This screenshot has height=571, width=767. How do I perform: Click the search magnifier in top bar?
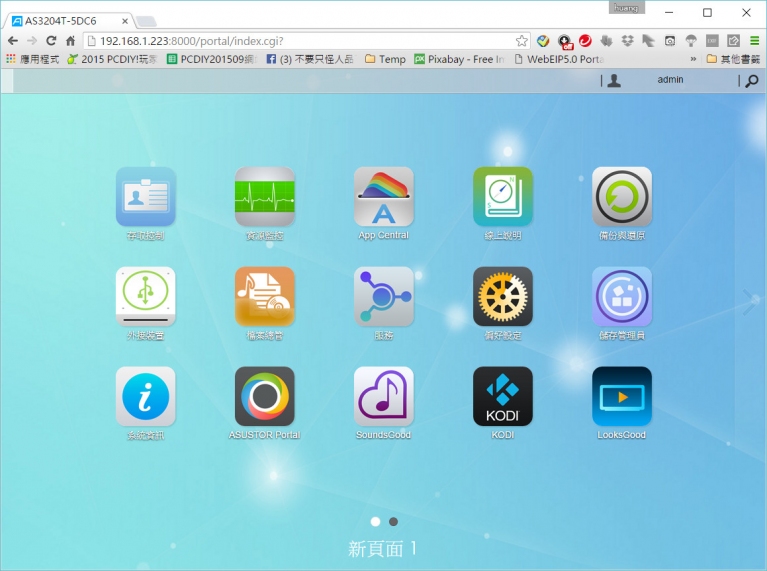pyautogui.click(x=752, y=81)
